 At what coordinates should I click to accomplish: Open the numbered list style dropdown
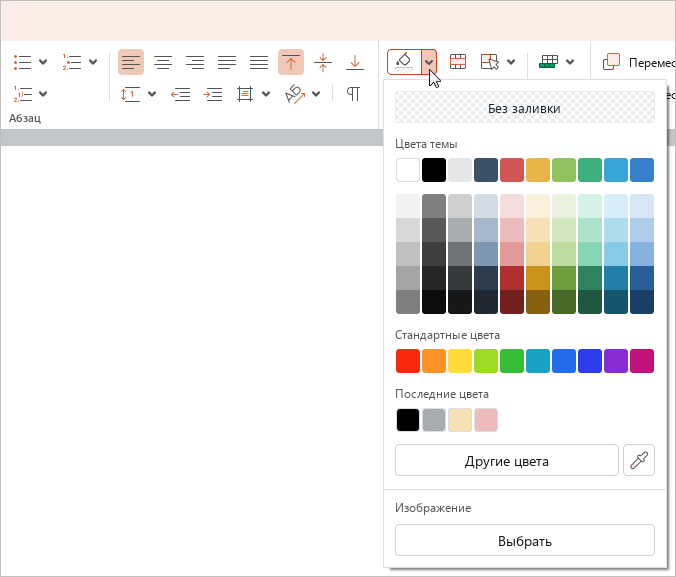tap(93, 62)
